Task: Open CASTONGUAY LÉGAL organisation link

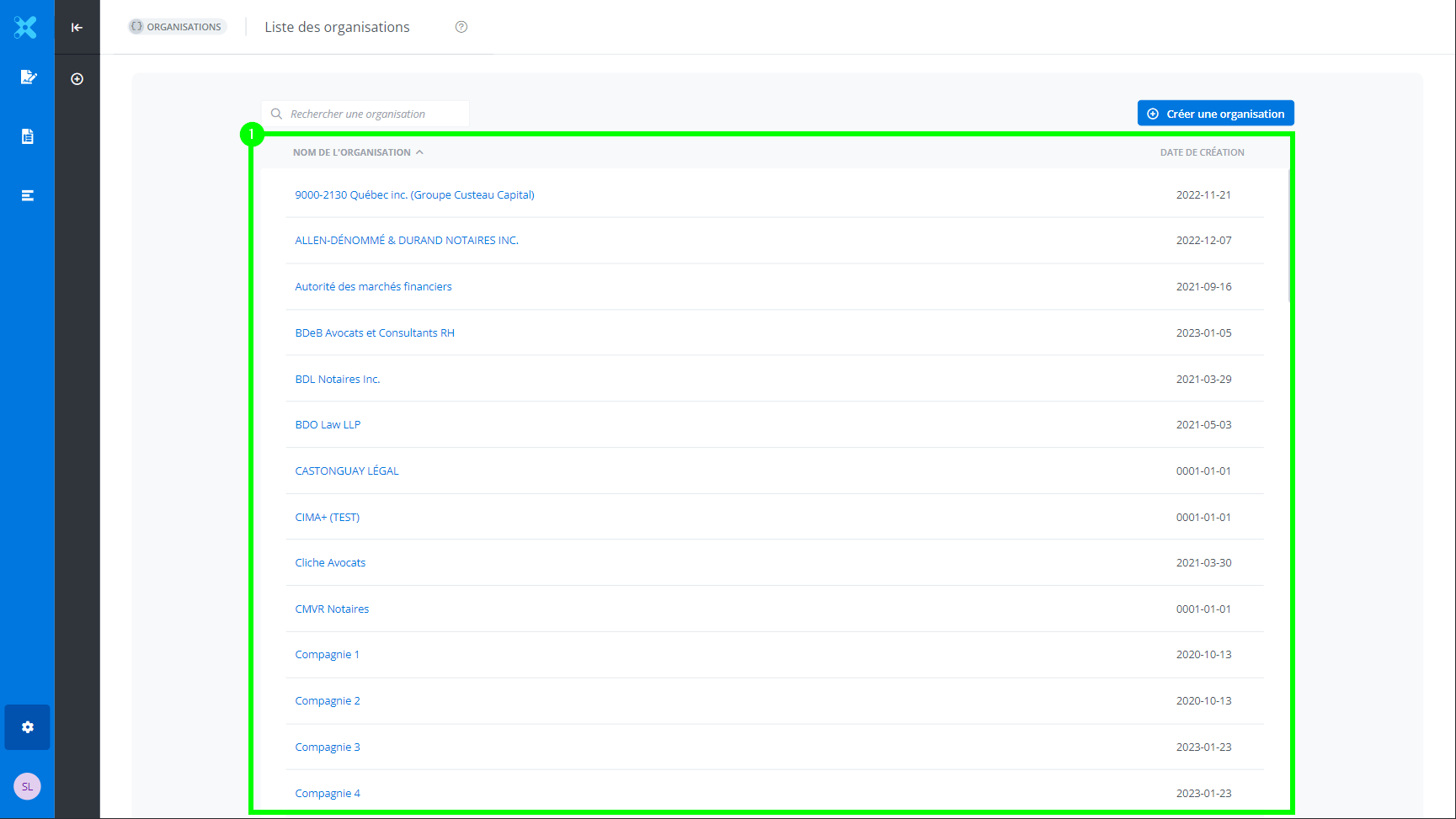Action: coord(347,471)
